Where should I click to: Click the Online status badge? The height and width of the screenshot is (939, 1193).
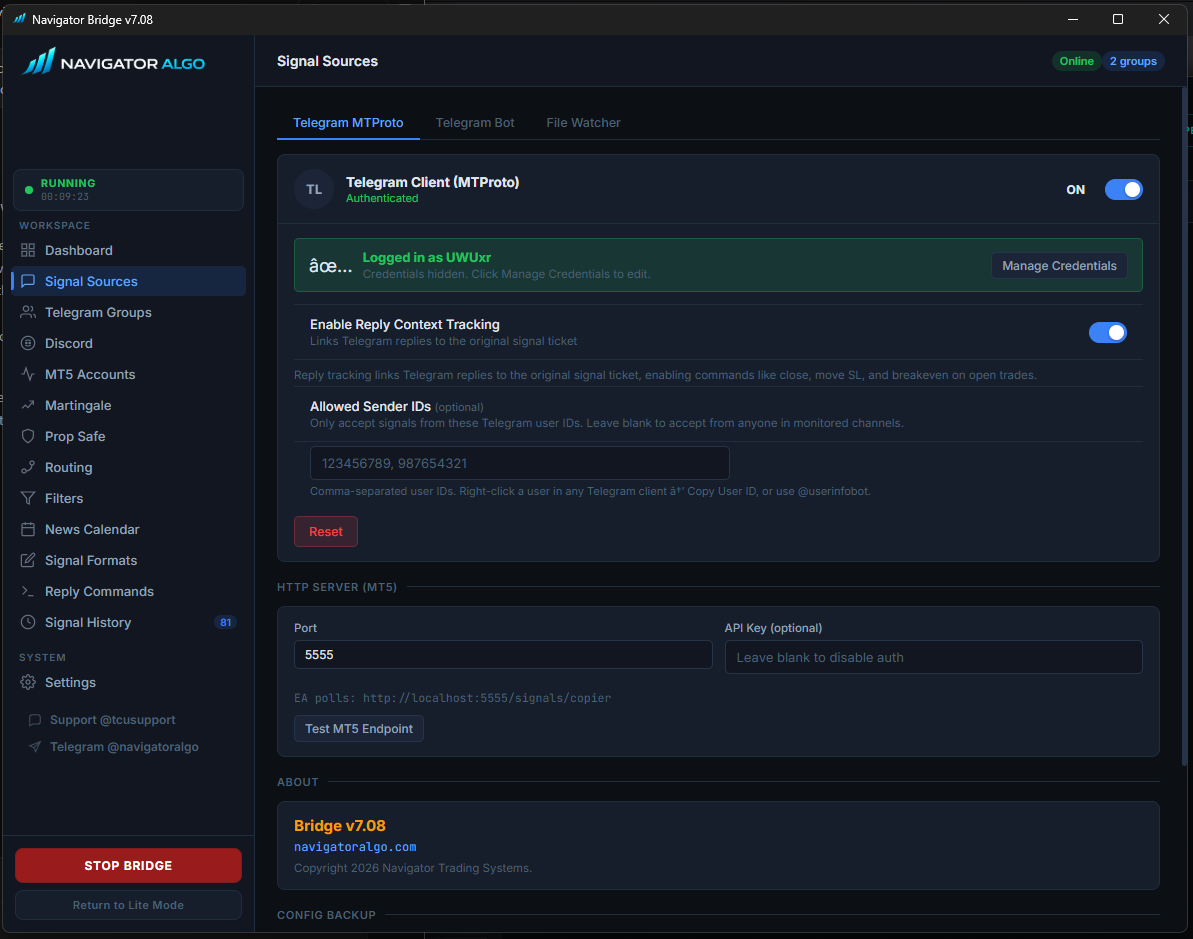click(1076, 61)
